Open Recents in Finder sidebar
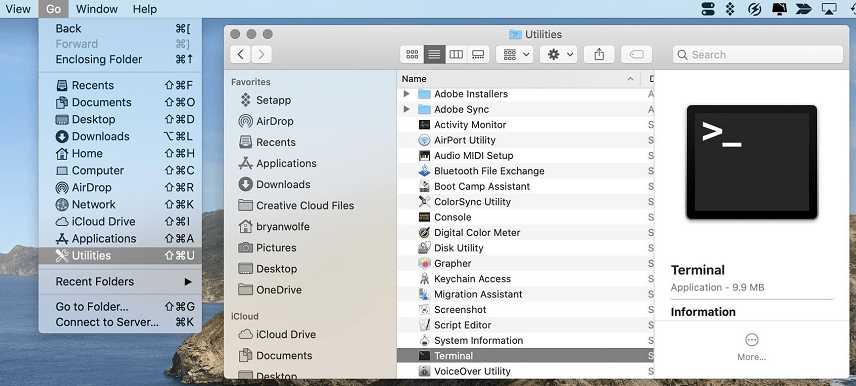The width and height of the screenshot is (856, 386). coord(268,142)
